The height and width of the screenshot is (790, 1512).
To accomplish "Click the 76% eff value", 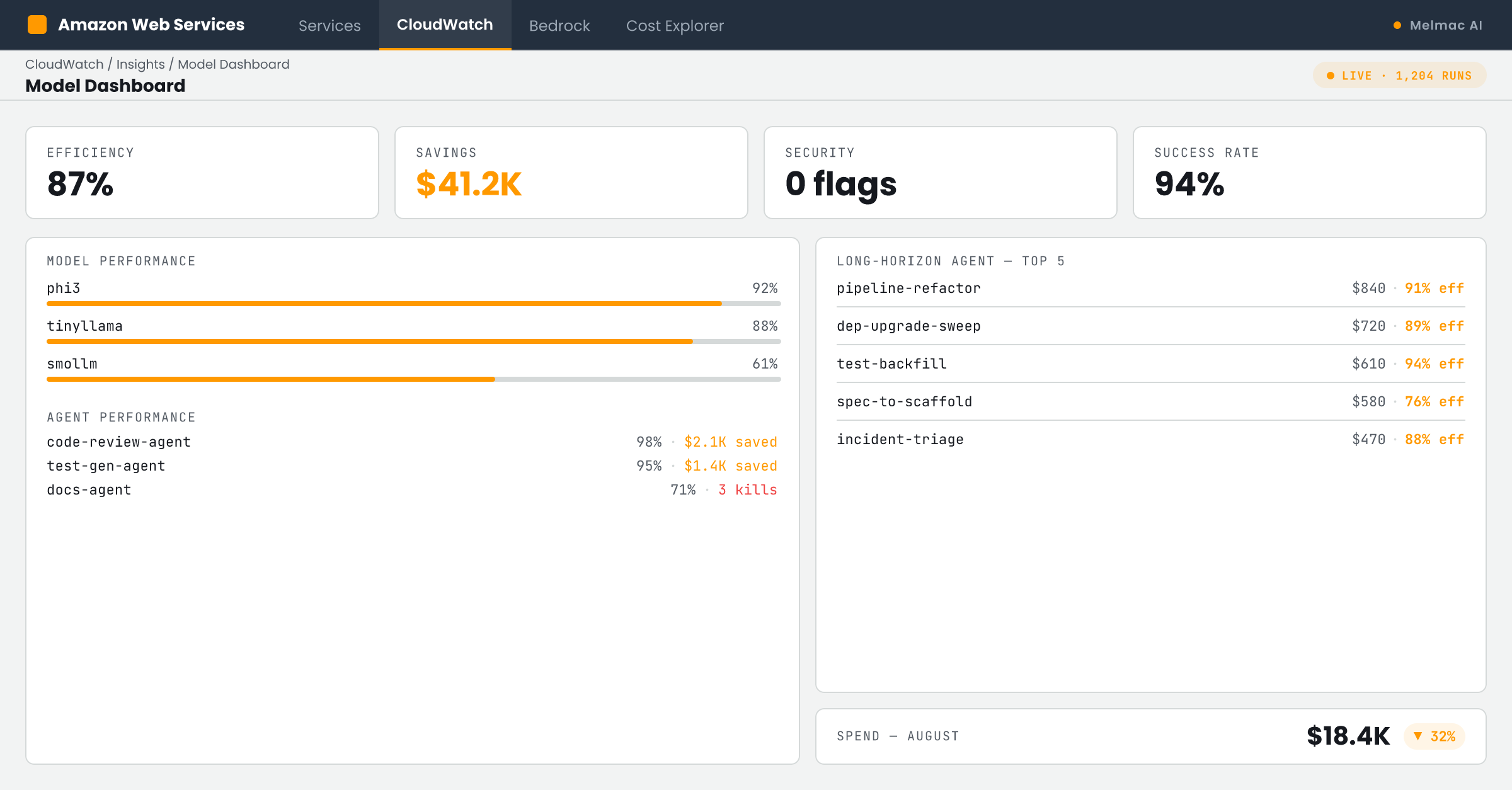I will click(x=1435, y=402).
